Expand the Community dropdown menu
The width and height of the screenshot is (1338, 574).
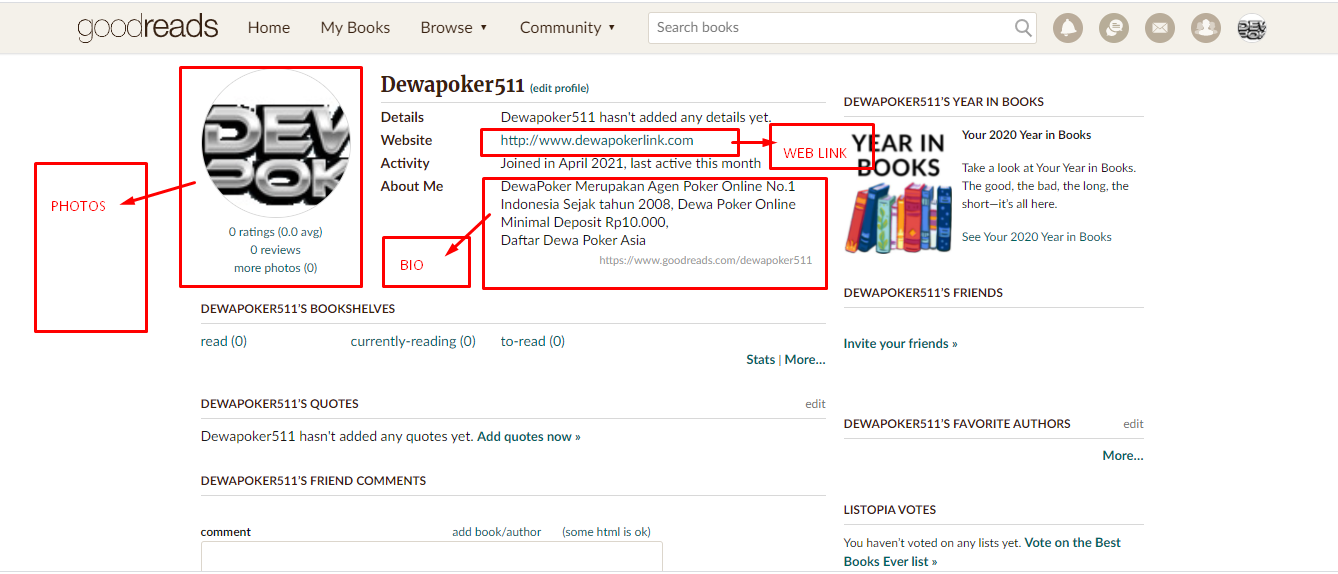coord(567,28)
